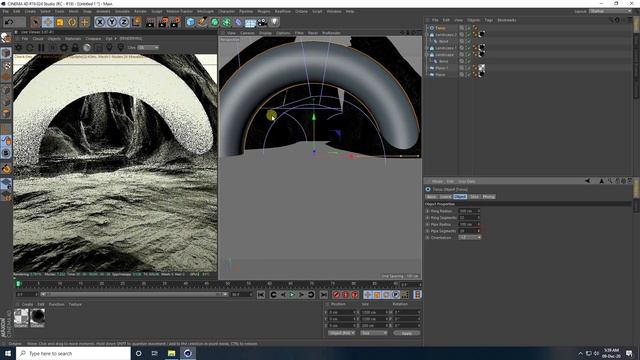Image resolution: width=640 pixels, height=360 pixels.
Task: Activate the Scale tool in the toolbar
Action: click(60, 22)
